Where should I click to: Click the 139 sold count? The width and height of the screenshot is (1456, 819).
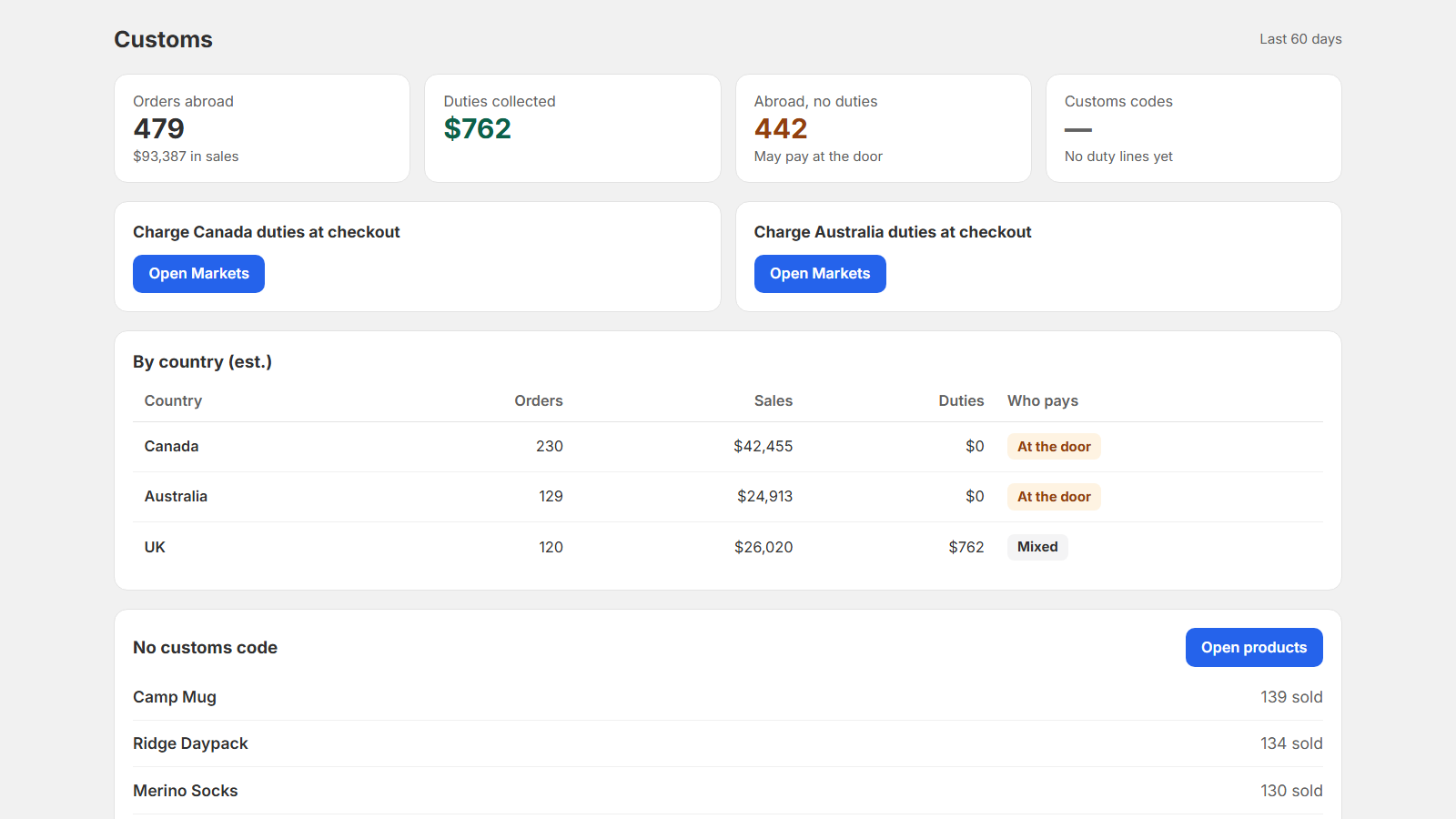[1291, 697]
